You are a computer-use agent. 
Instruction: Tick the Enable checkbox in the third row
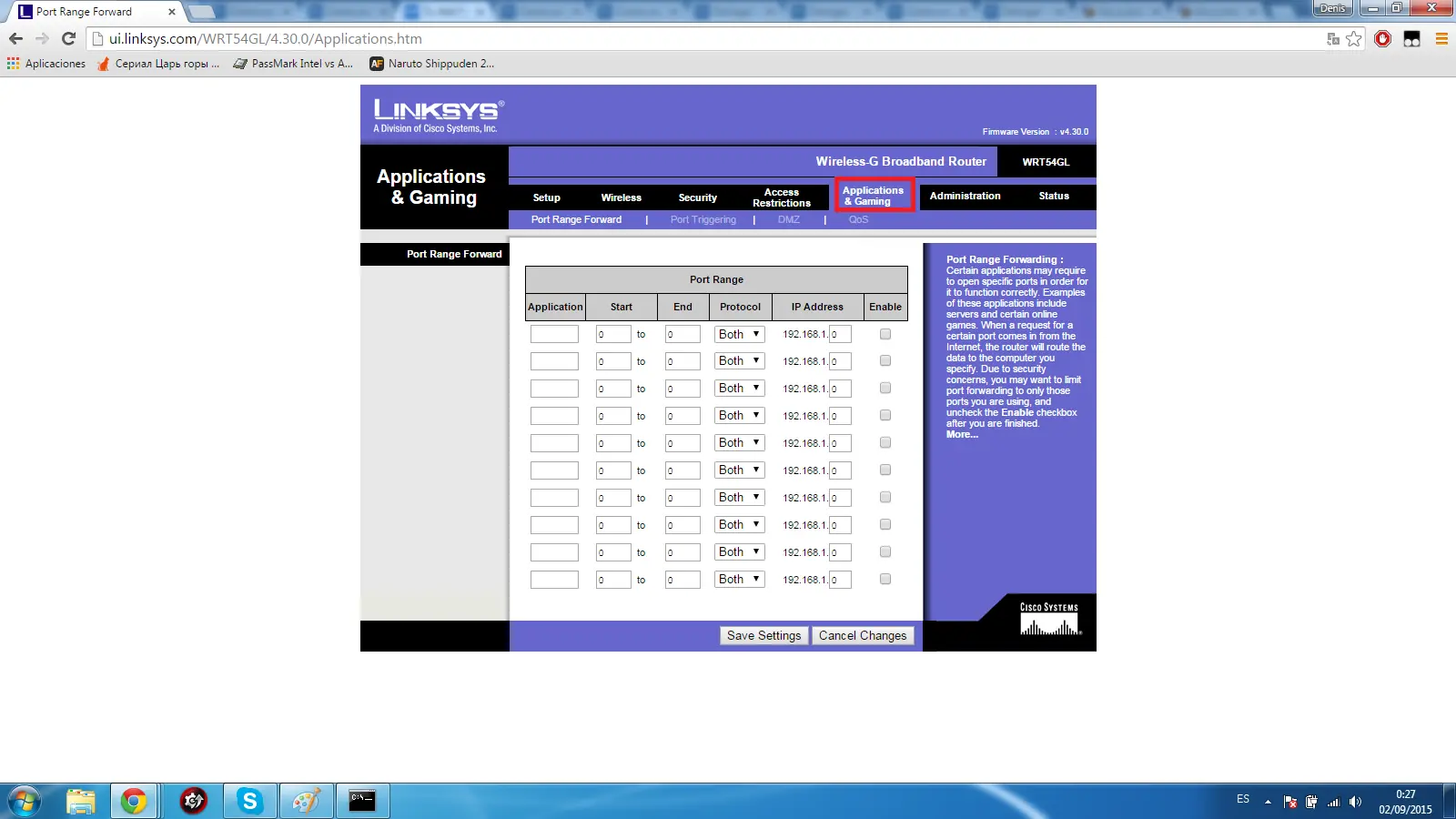(885, 389)
